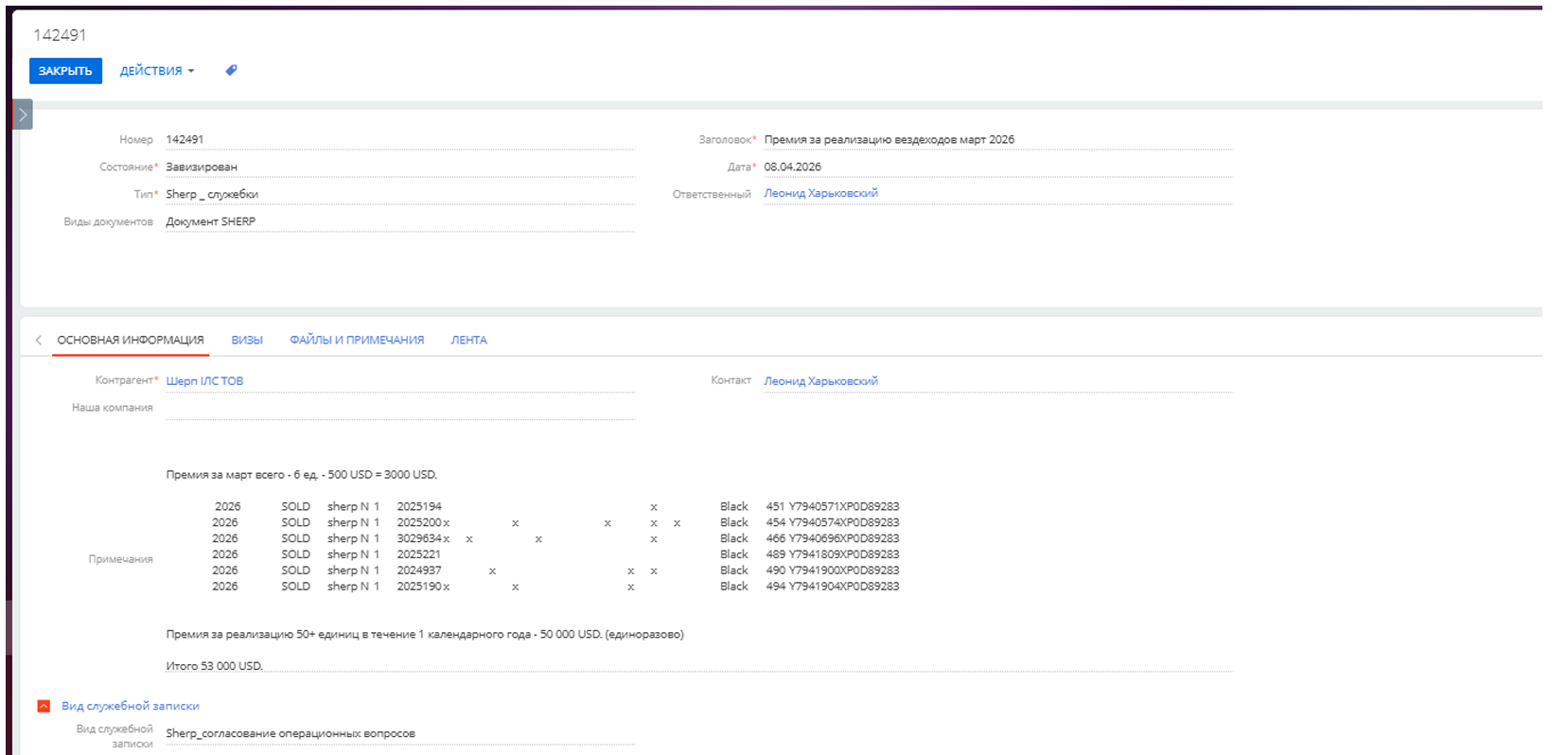Click the serial number Y7940574XP0D89283
Viewport: 1568px width, 755px height.
(x=844, y=523)
